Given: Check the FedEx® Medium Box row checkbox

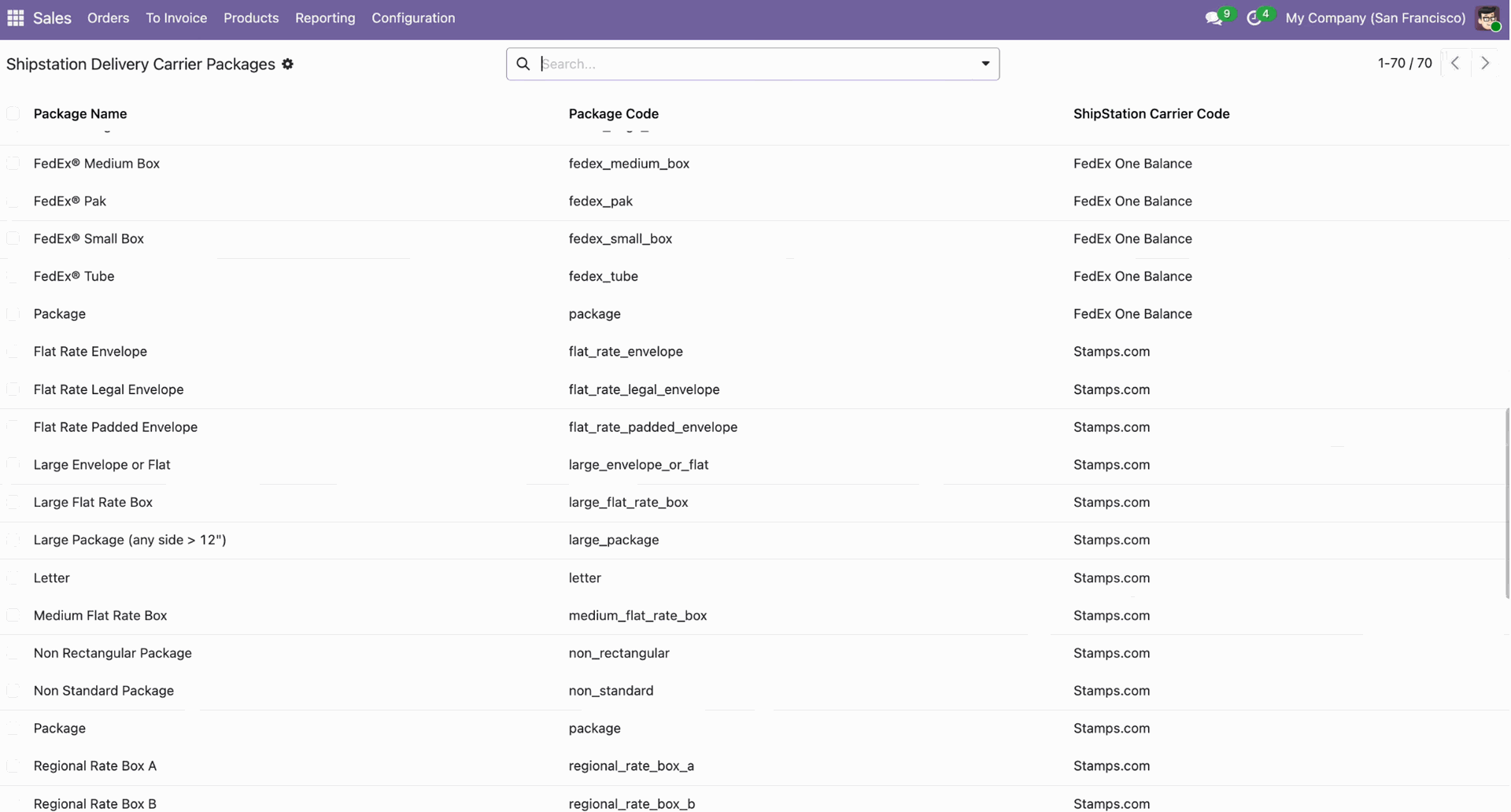Looking at the screenshot, I should pos(13,164).
